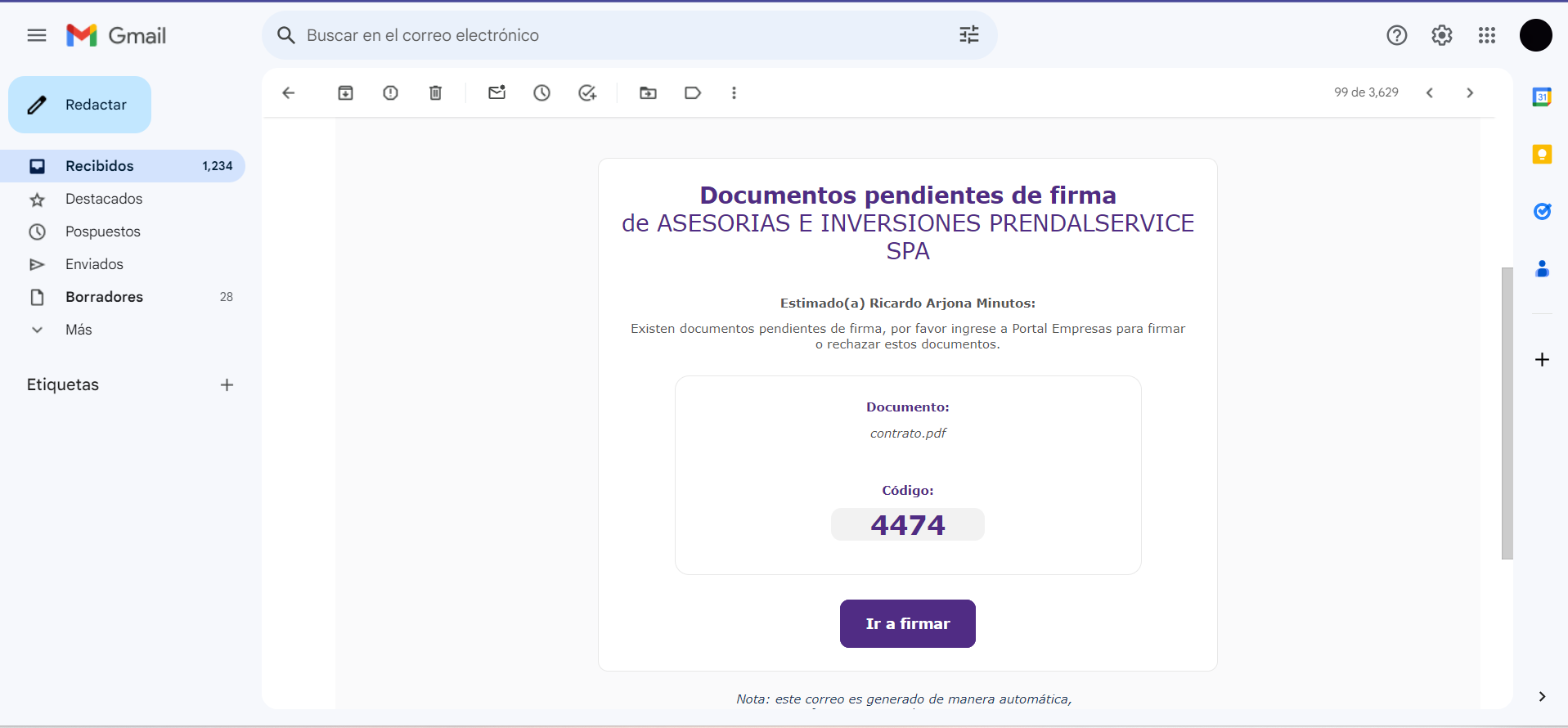Delete the email using the trash icon
This screenshot has height=728, width=1568.
click(x=435, y=93)
